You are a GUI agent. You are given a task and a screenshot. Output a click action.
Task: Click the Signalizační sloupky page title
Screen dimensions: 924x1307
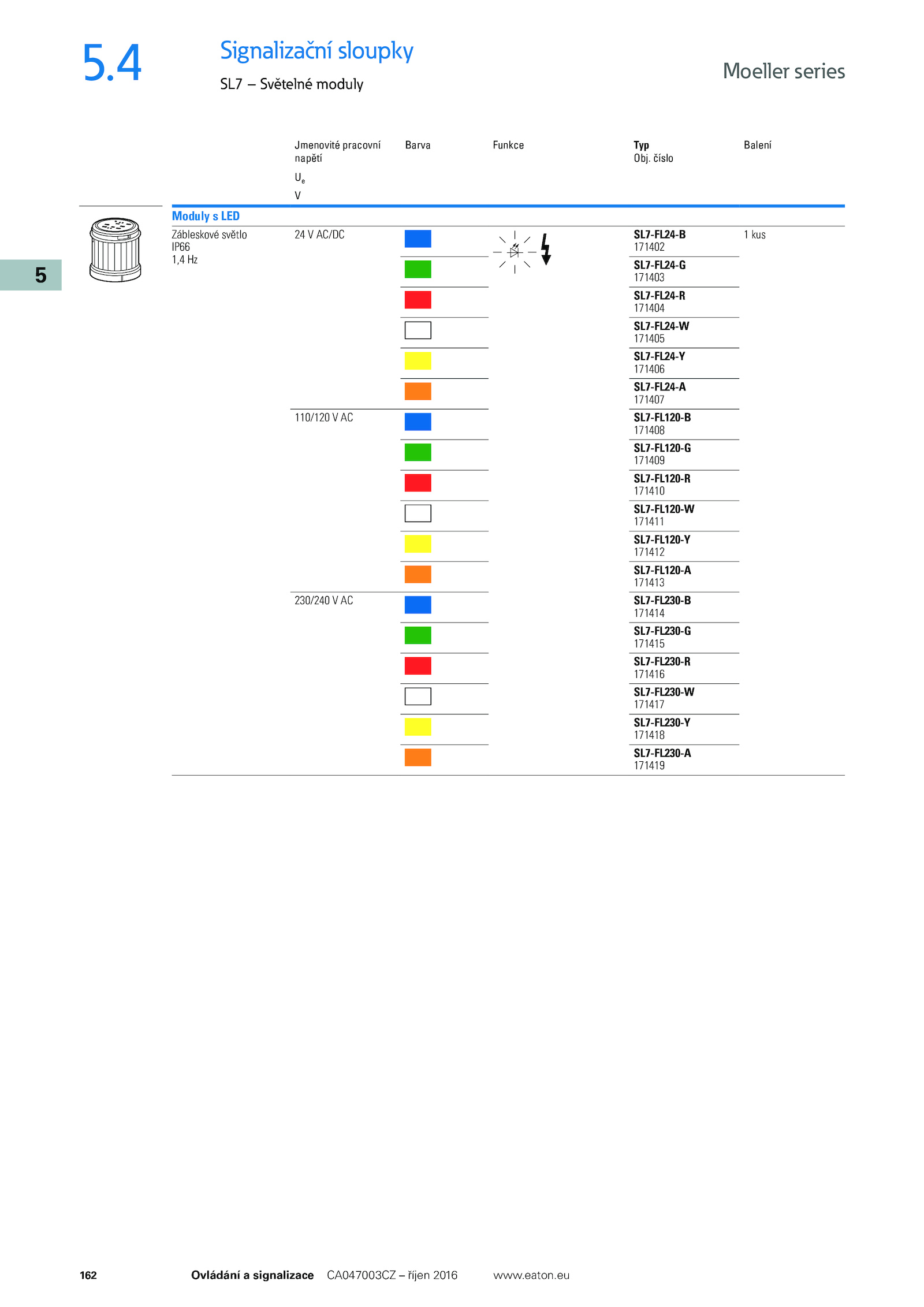pos(316,51)
